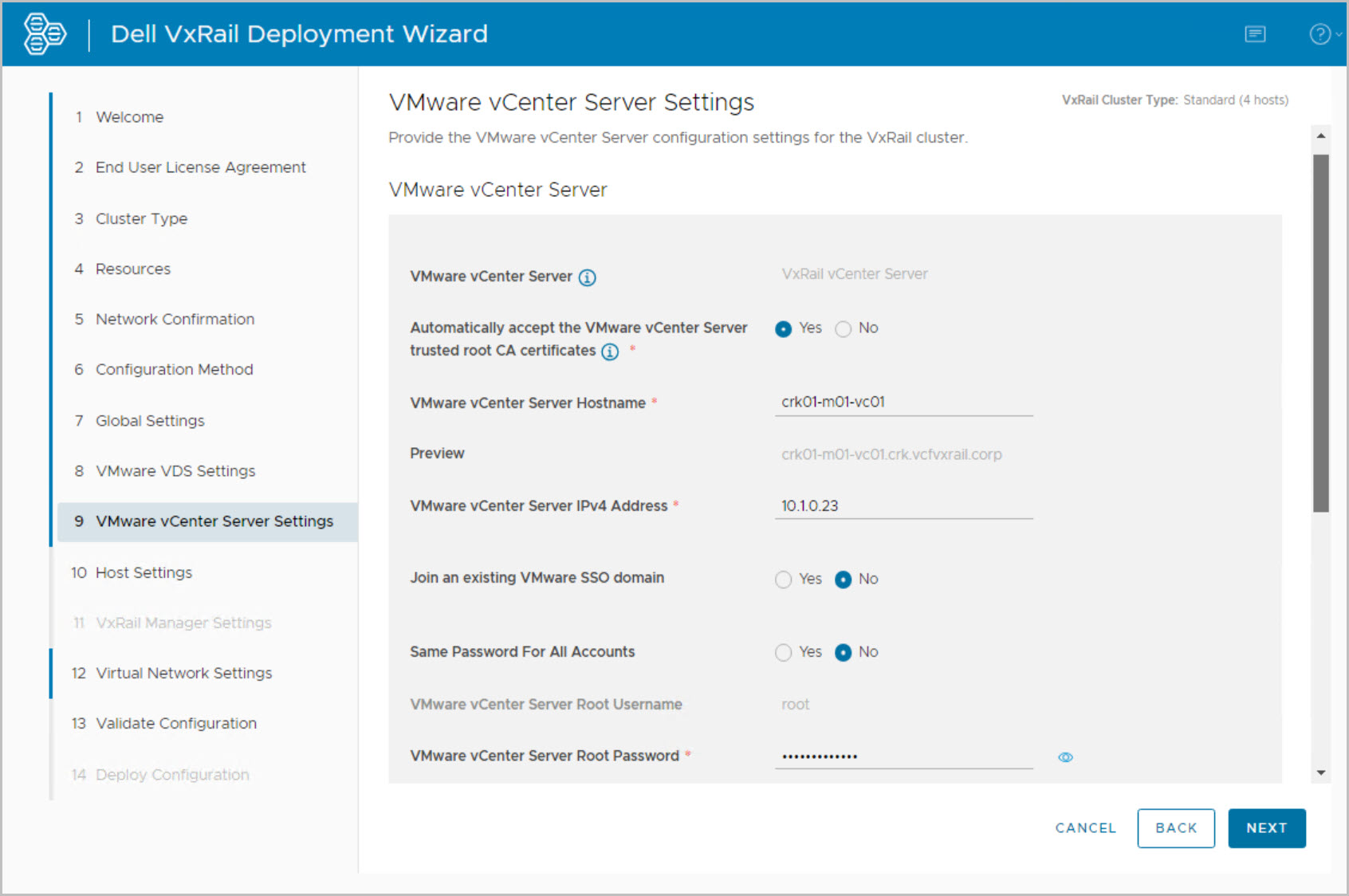Select Yes to join existing VMware SSO domain

[x=784, y=580]
